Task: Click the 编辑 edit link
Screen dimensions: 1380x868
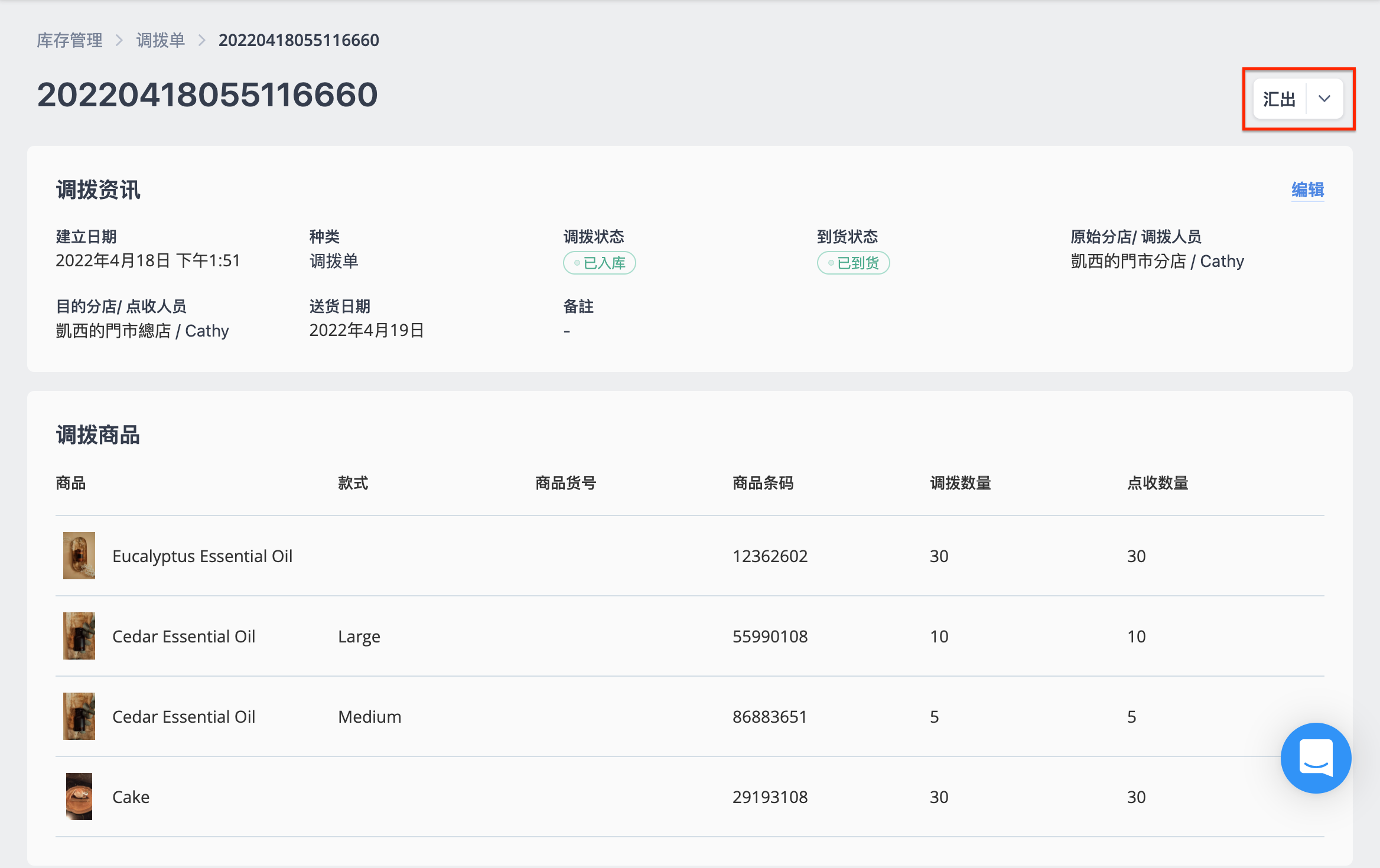Action: click(x=1307, y=190)
